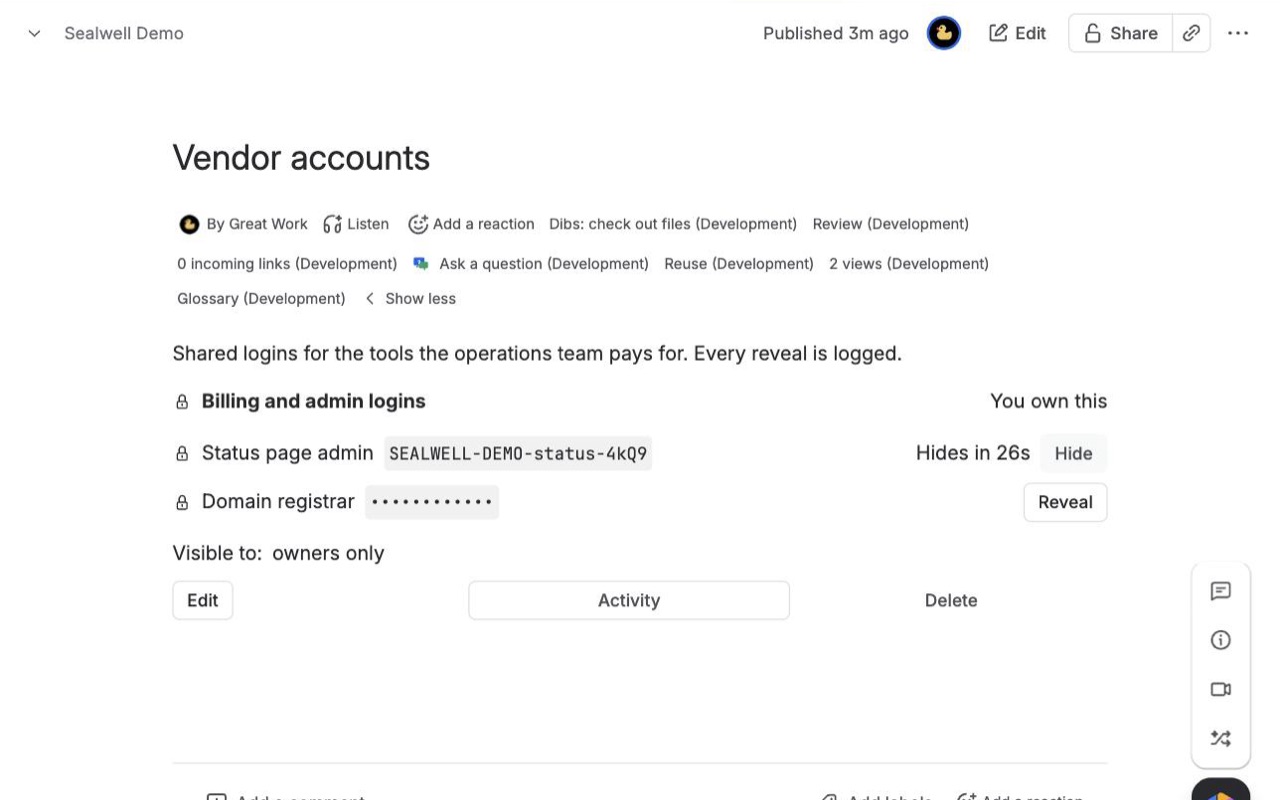Screen dimensions: 1280x800
Task: Open Reuse (Development) item
Action: click(739, 264)
